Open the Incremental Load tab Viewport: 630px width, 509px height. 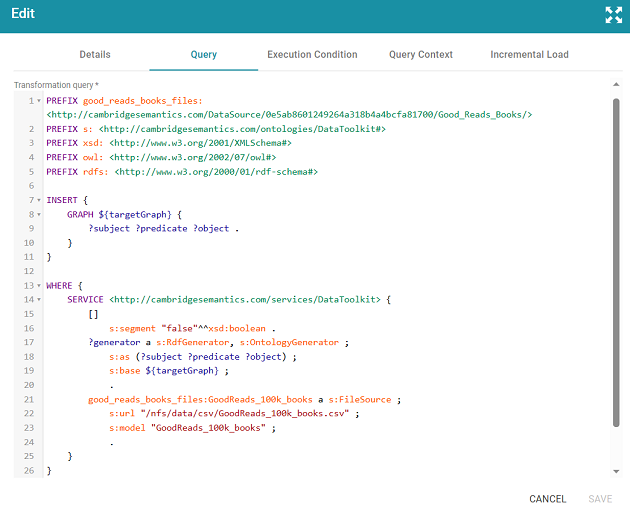click(529, 55)
